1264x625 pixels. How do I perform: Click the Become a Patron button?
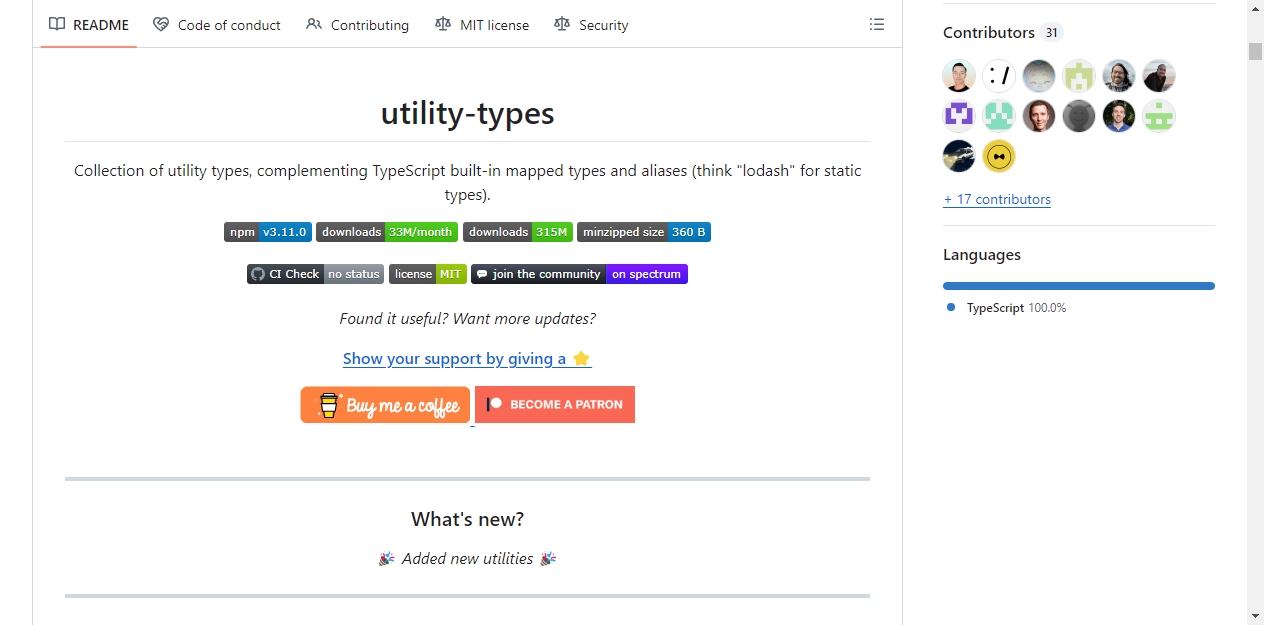[555, 405]
